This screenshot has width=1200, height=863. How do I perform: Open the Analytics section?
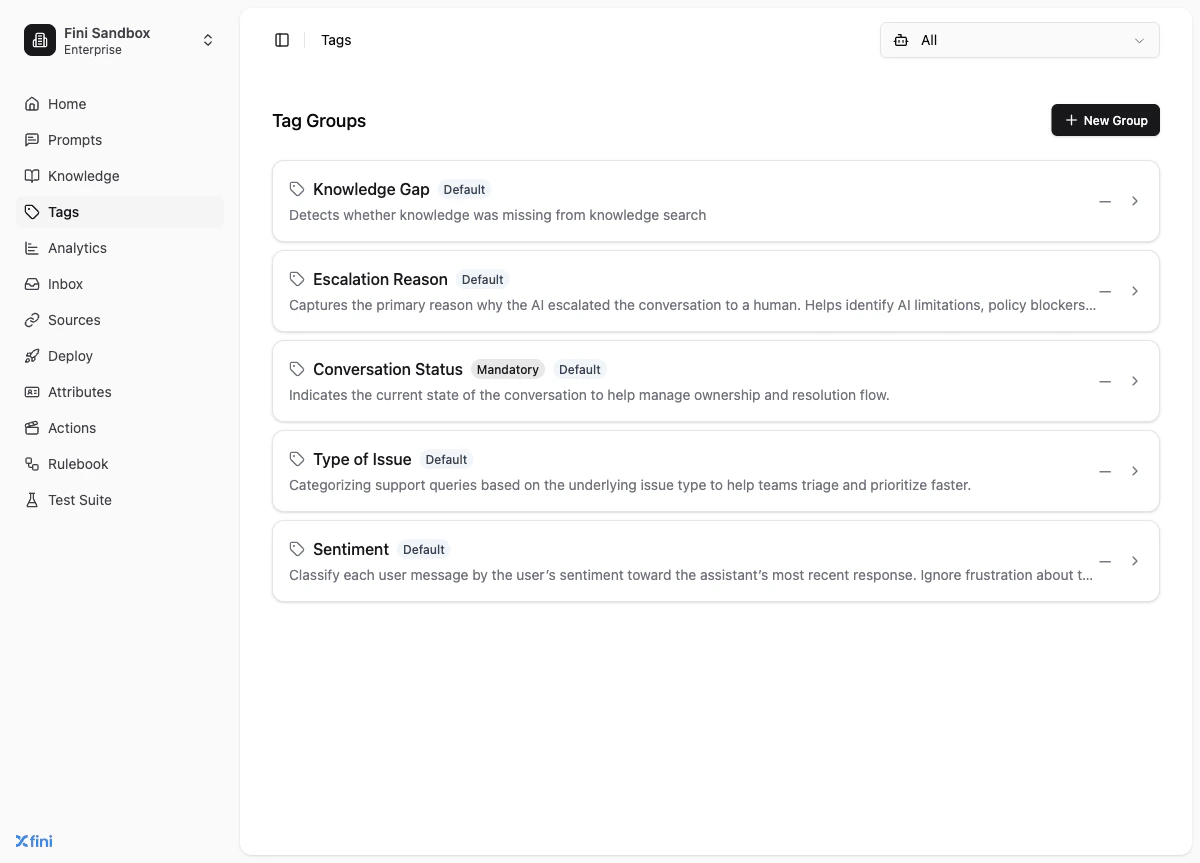77,248
